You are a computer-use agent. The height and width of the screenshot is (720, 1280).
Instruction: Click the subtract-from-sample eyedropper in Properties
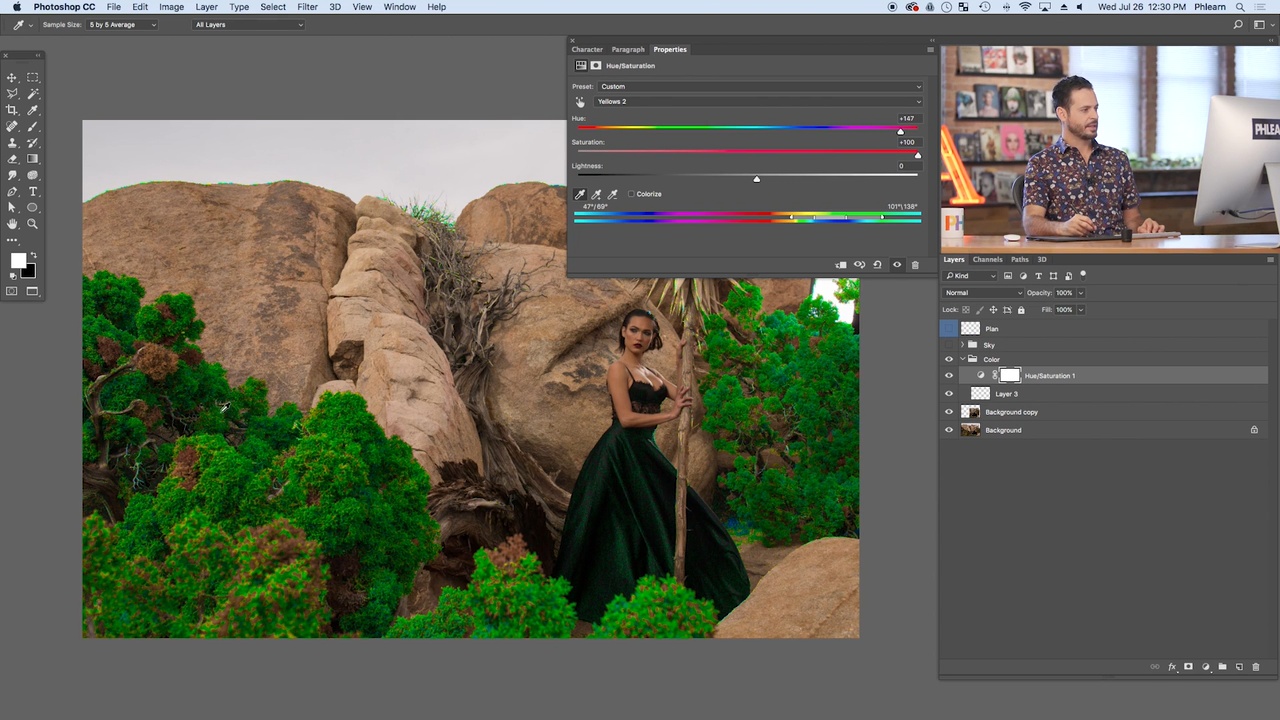[612, 194]
